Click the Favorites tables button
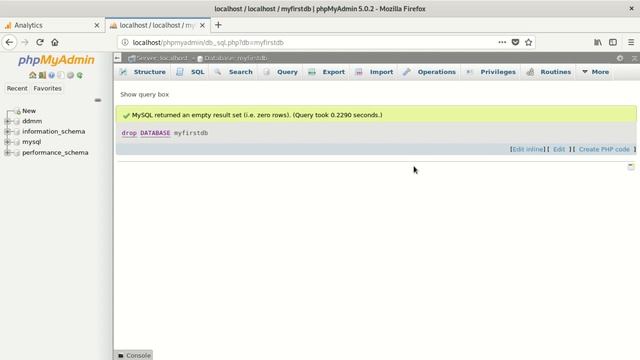Screen dimensions: 640x360 (x=47, y=88)
